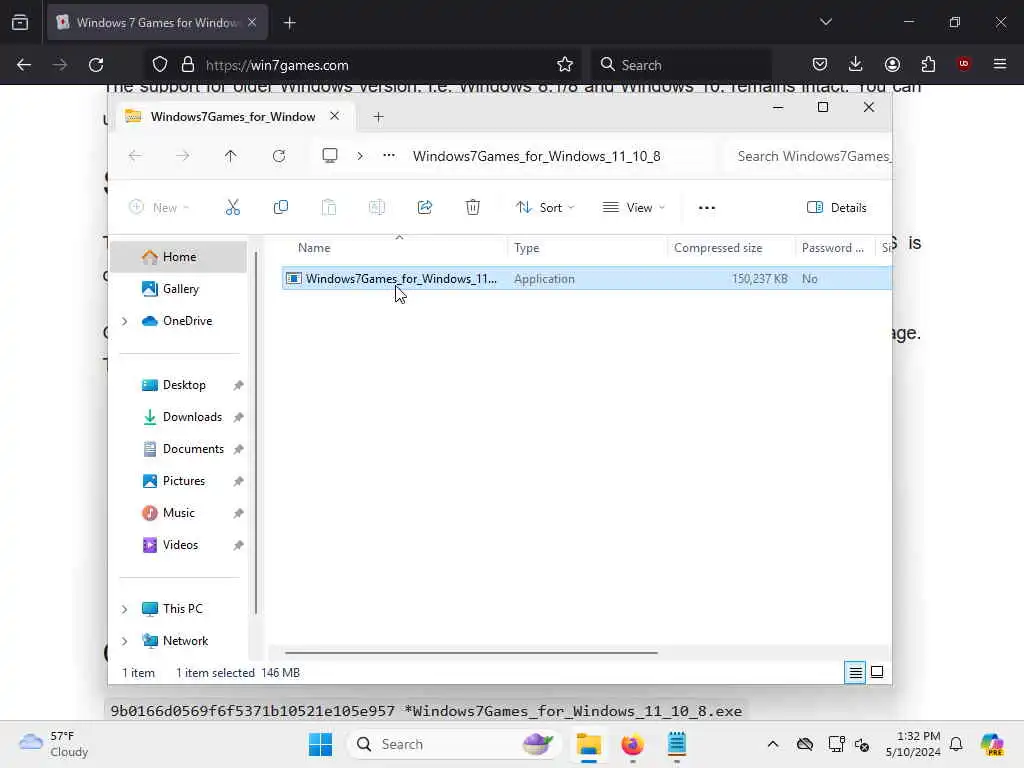Image resolution: width=1024 pixels, height=768 pixels.
Task: Open Firefox Downloads panel
Action: [x=856, y=64]
